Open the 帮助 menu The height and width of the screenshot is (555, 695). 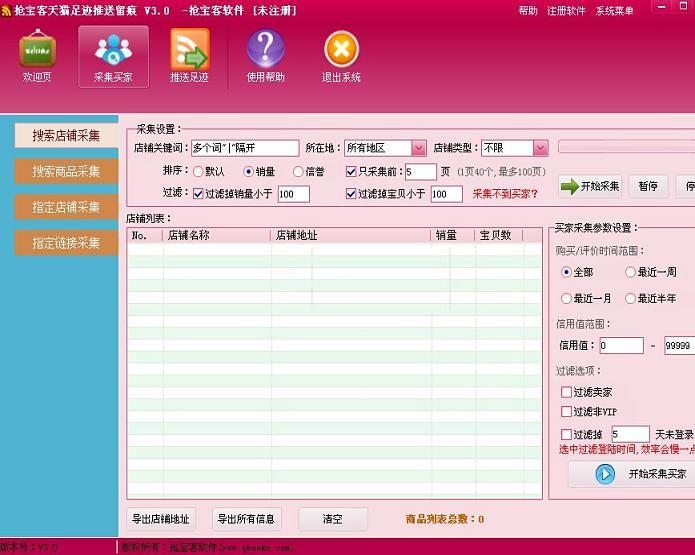(528, 11)
